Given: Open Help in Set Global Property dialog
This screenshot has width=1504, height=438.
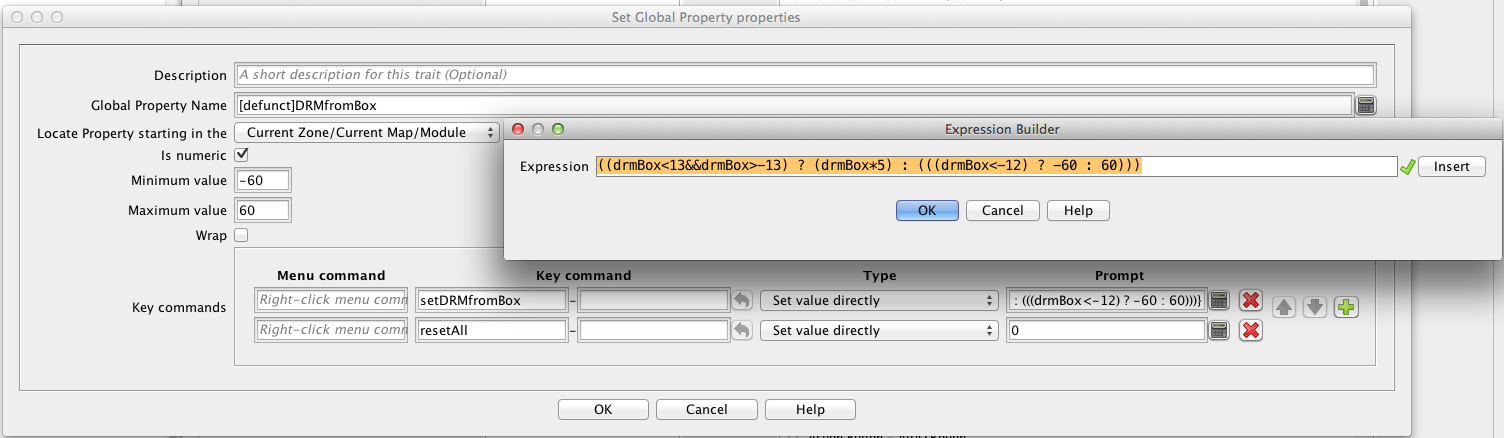Looking at the screenshot, I should coord(810,409).
